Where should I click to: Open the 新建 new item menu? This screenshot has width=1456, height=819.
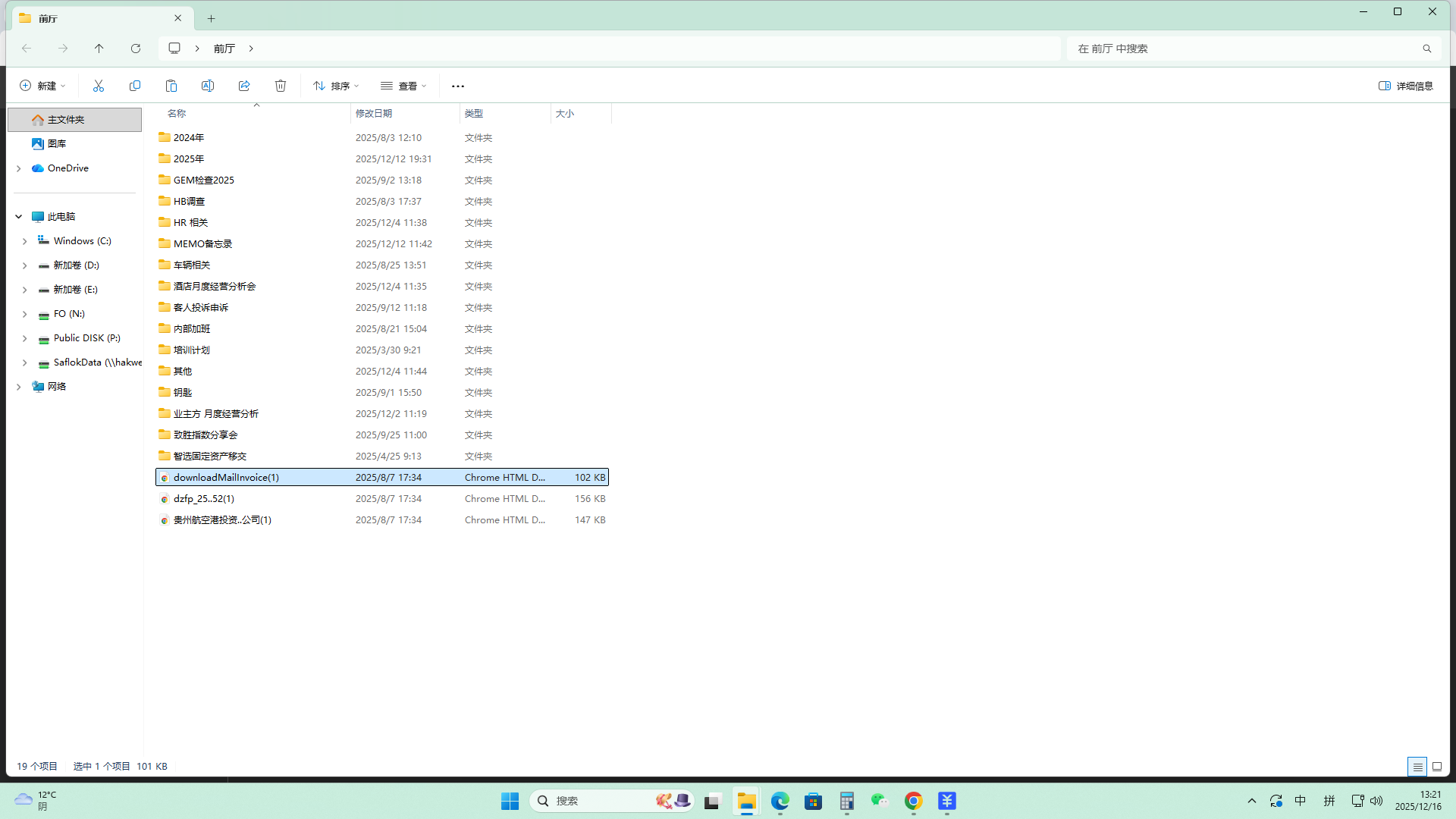[x=42, y=86]
